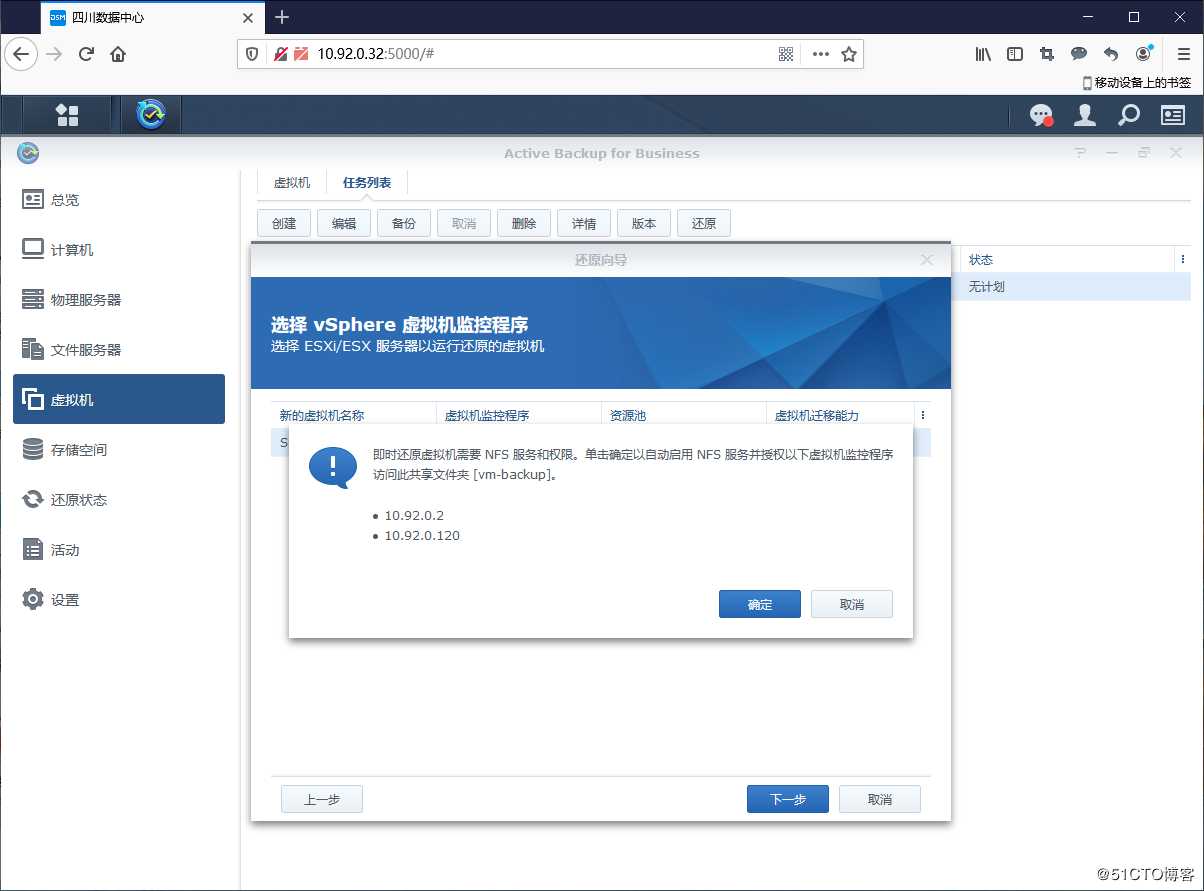Click 删除 toolbar button
The image size is (1204, 891).
point(524,223)
